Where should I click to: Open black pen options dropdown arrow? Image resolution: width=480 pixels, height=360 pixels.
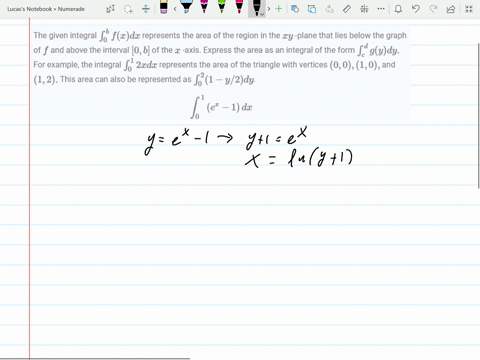click(263, 14)
